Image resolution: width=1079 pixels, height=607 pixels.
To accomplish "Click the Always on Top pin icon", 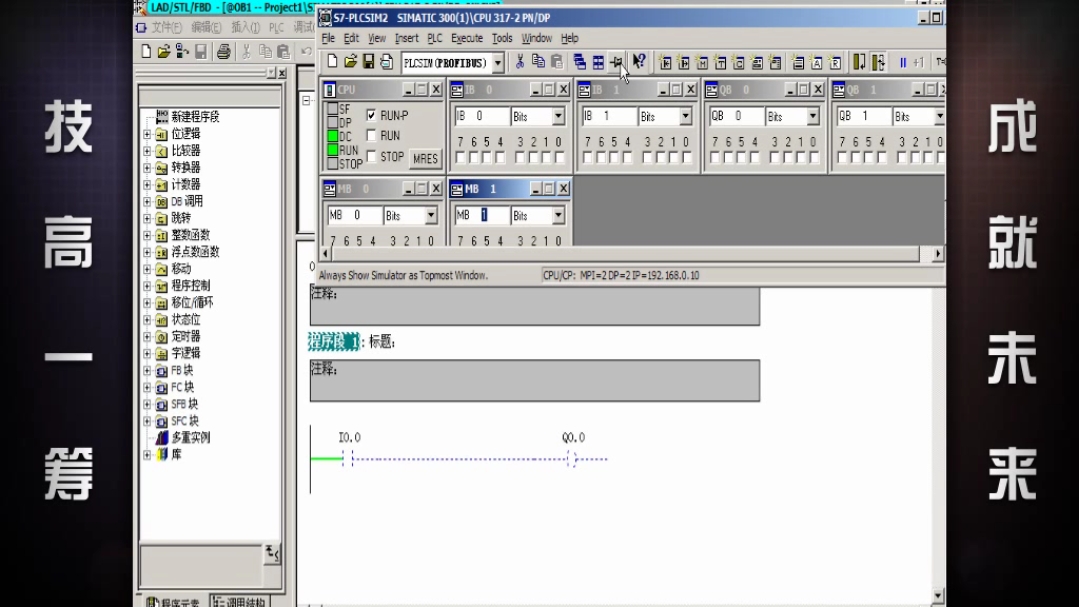I will [617, 63].
